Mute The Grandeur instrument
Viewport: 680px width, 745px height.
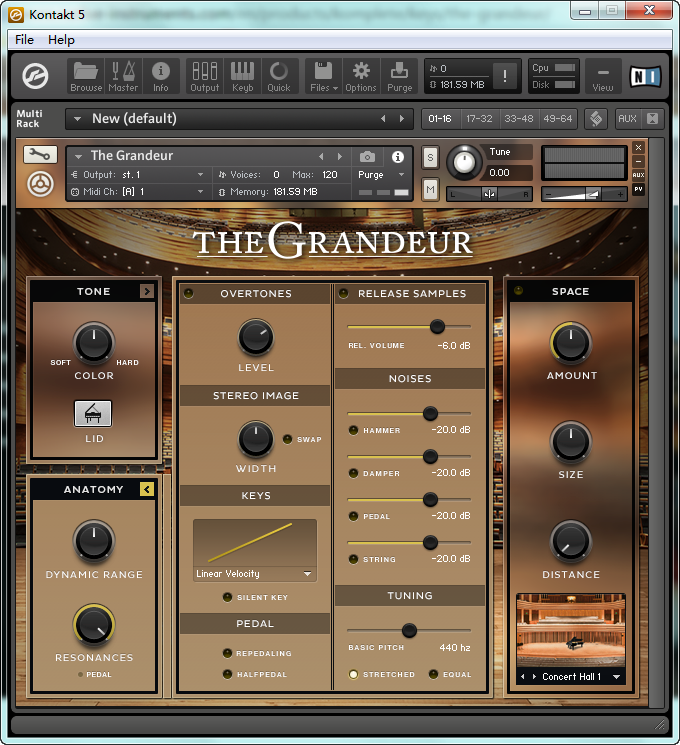click(x=430, y=190)
